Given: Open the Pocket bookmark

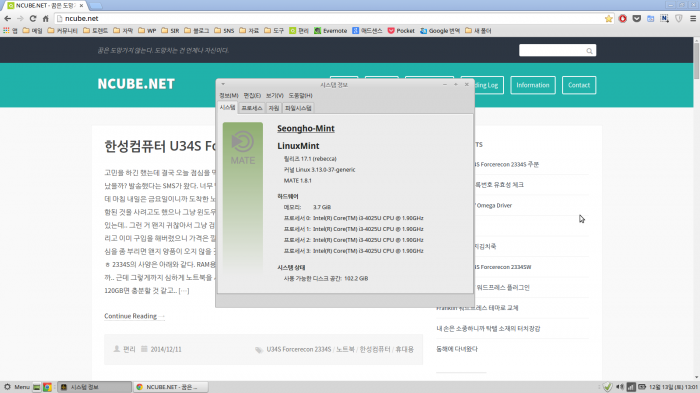Looking at the screenshot, I should point(401,31).
